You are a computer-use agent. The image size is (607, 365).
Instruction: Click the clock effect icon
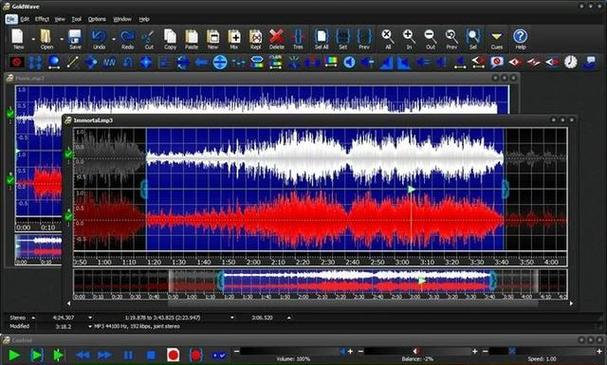click(x=570, y=62)
